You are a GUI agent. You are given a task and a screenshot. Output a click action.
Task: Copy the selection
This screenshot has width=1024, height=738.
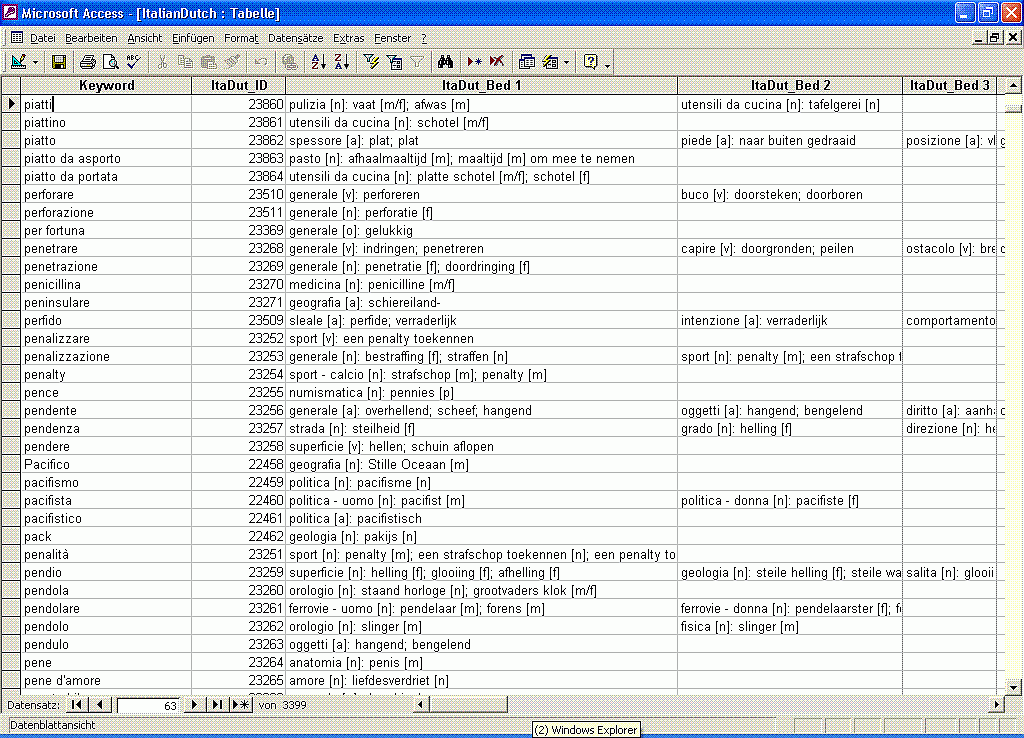coord(185,62)
